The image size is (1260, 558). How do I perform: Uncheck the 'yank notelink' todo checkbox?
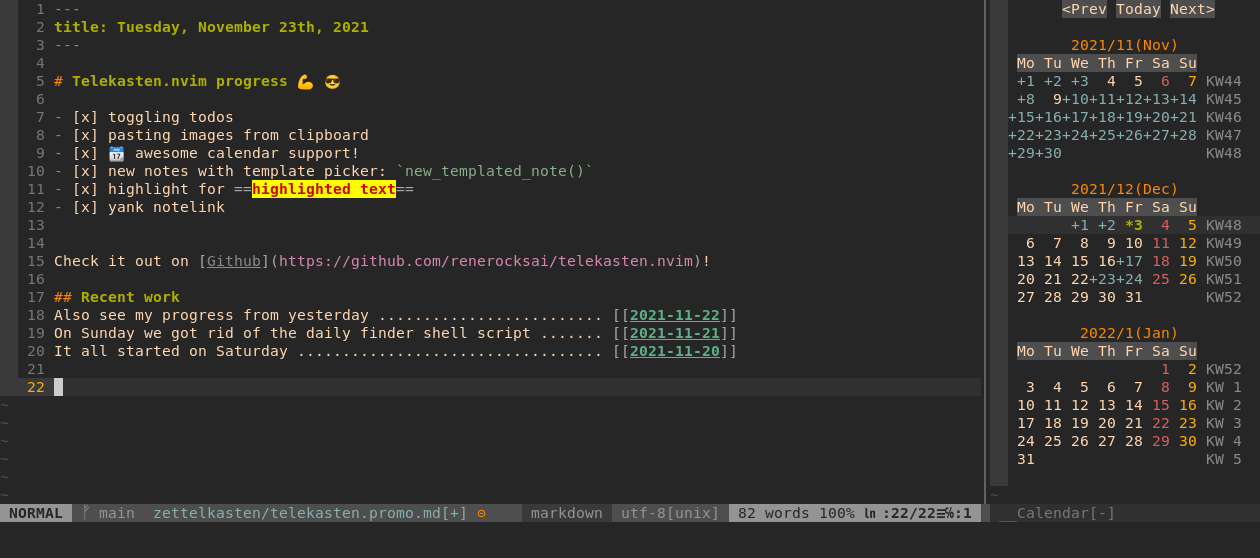click(x=85, y=207)
